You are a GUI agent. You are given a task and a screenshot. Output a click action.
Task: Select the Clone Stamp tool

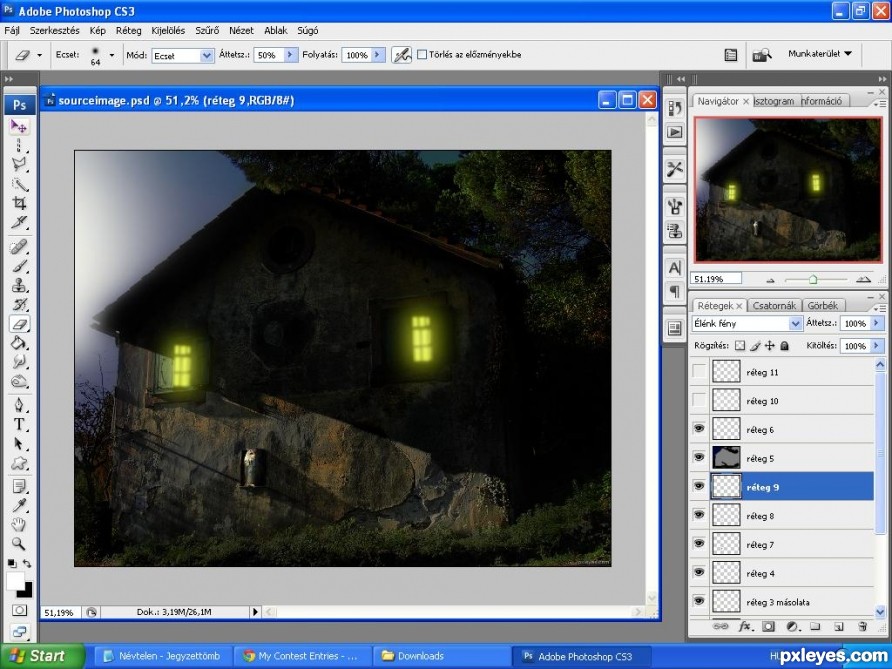point(19,286)
